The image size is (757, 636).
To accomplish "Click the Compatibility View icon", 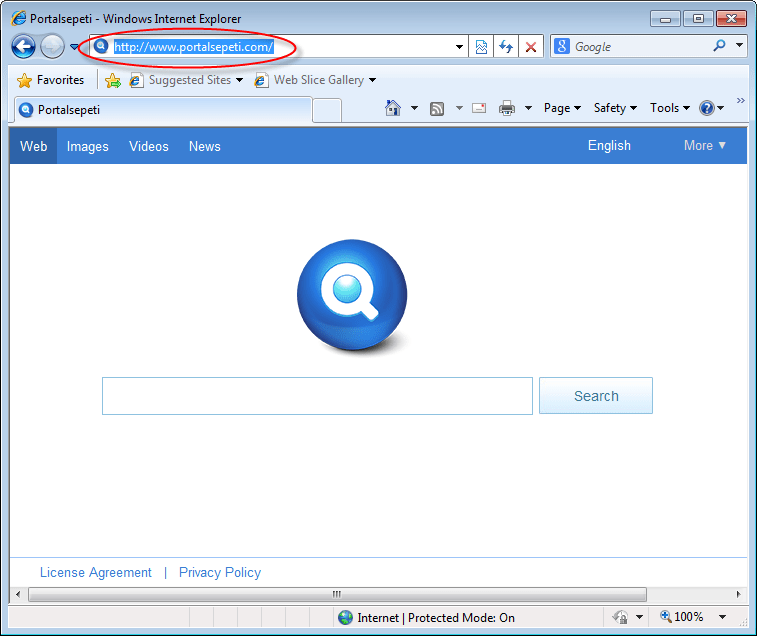I will tap(481, 47).
